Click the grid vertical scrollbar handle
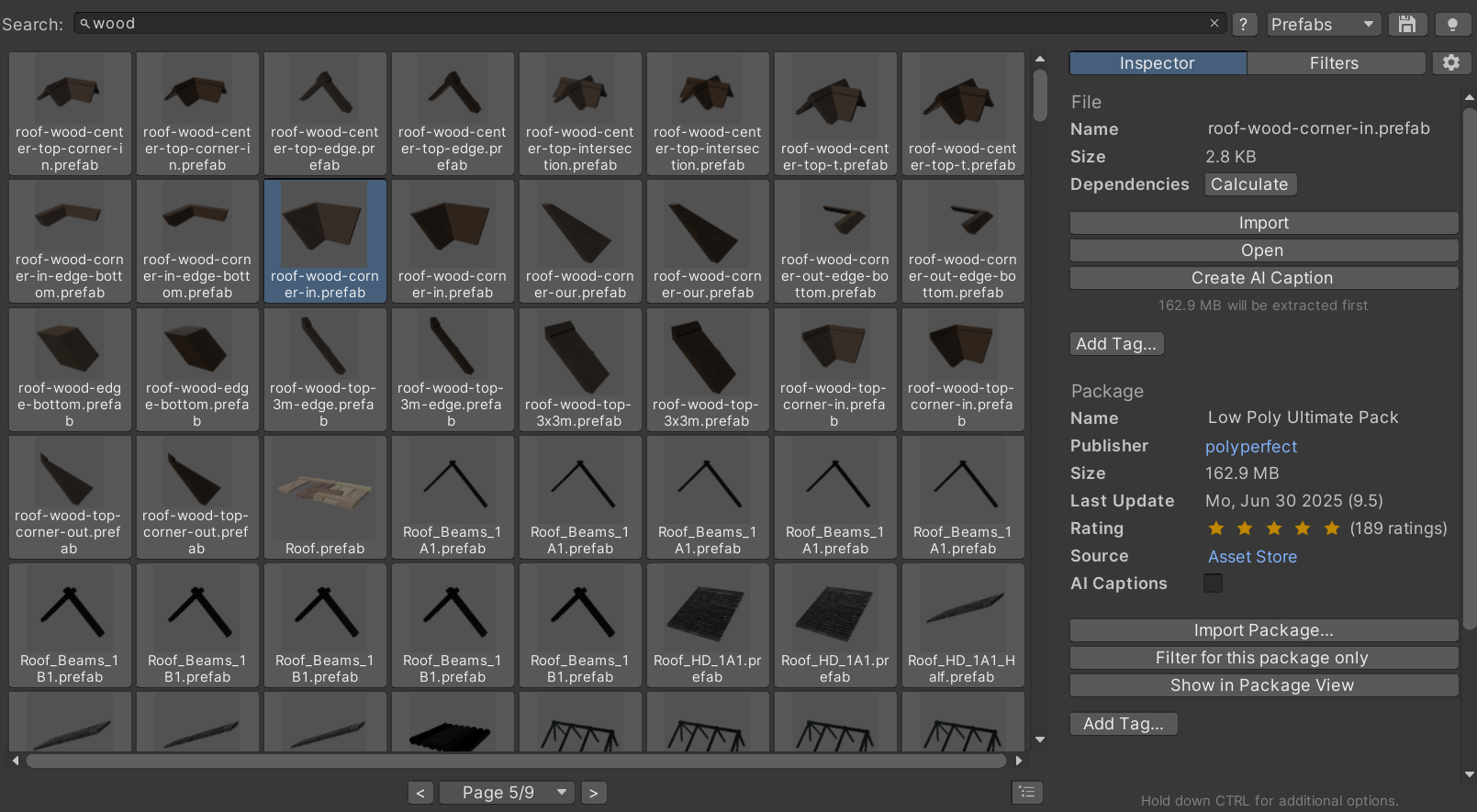Screen dimensions: 1477x812 1040,95
